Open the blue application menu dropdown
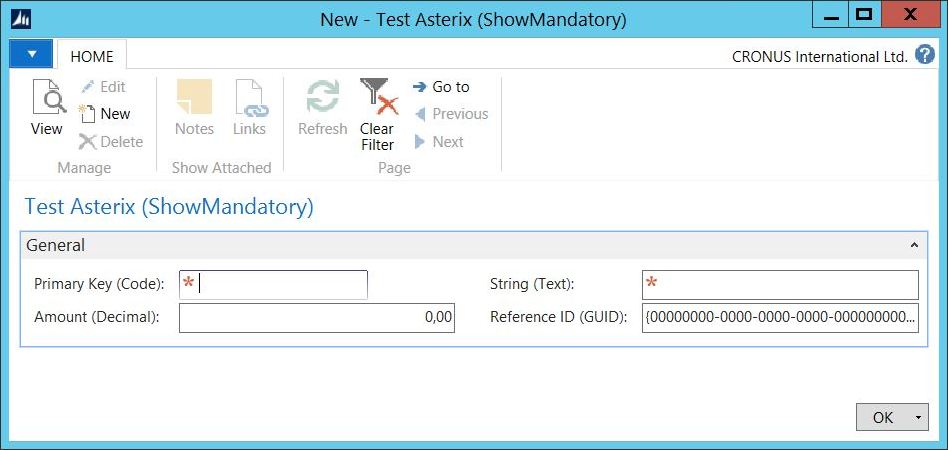The height and width of the screenshot is (450, 948). pyautogui.click(x=31, y=54)
